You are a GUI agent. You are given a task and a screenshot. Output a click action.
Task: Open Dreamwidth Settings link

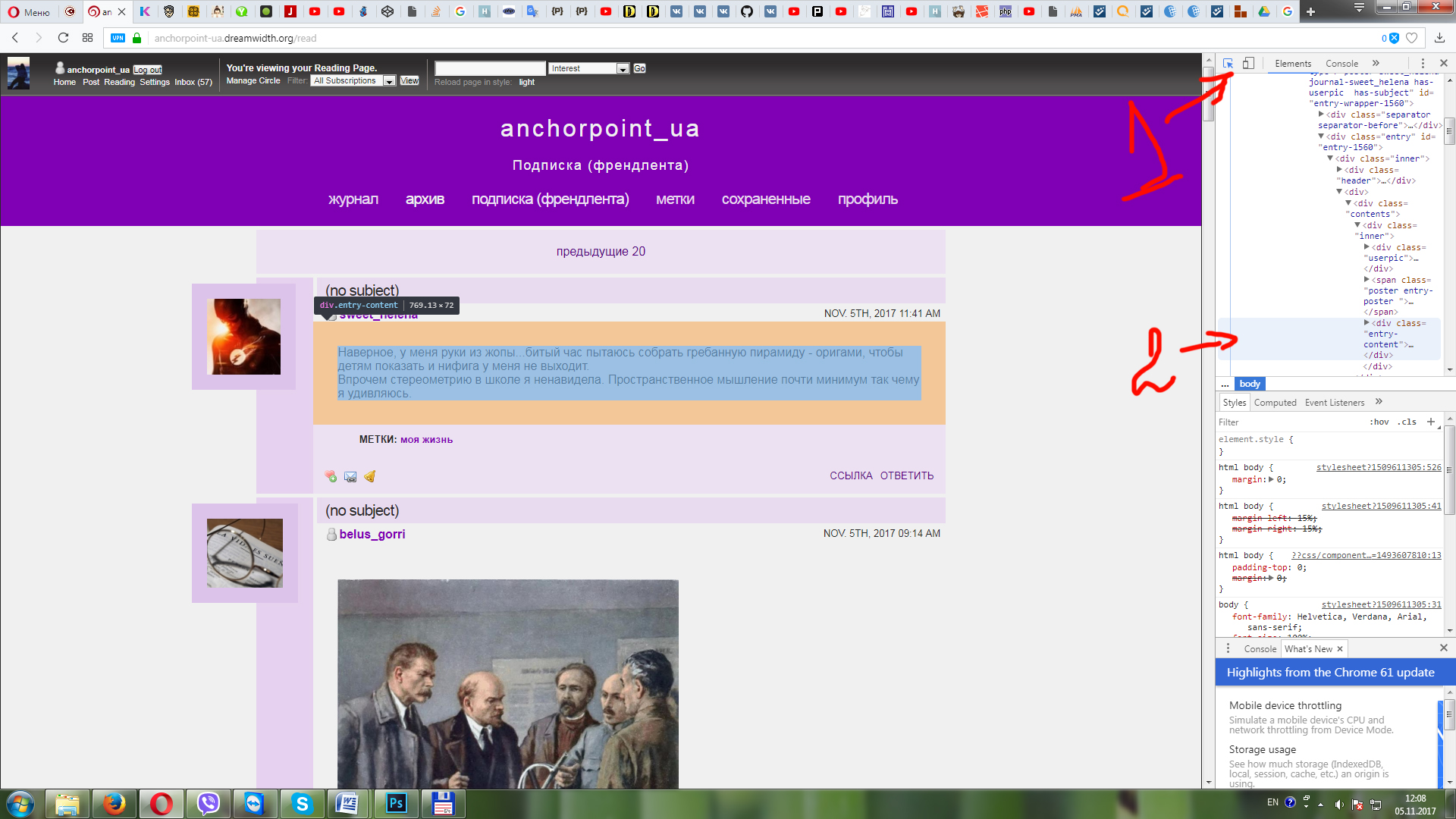pyautogui.click(x=155, y=82)
